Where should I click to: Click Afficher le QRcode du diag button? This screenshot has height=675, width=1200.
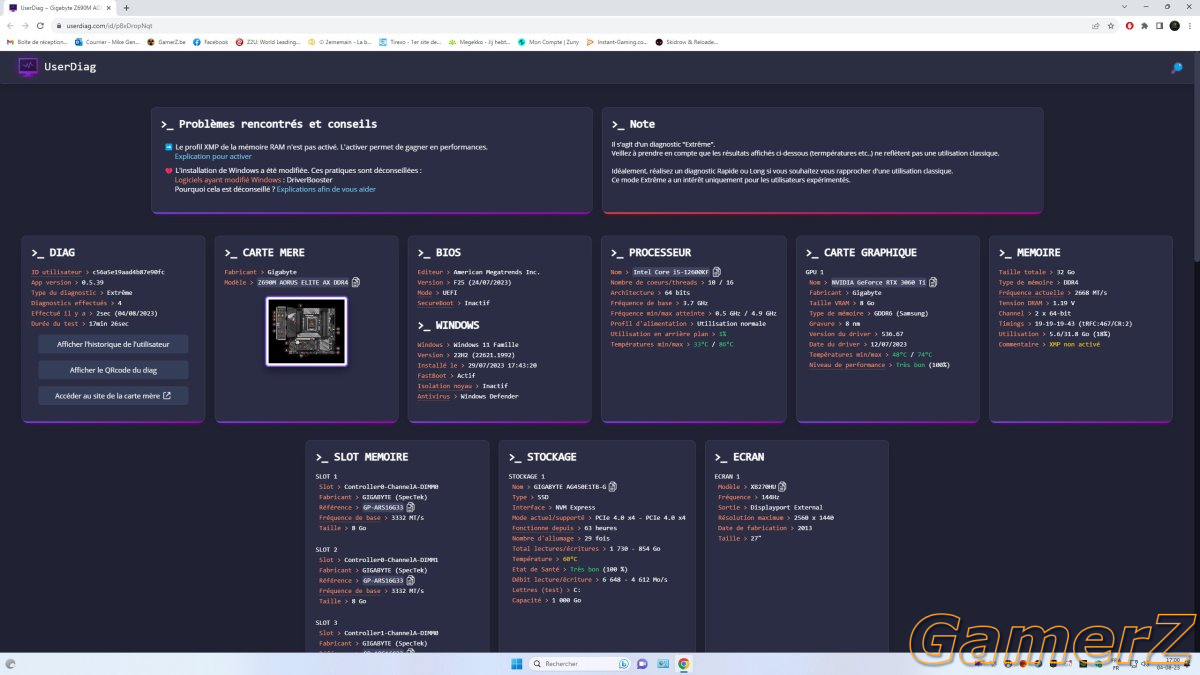113,370
